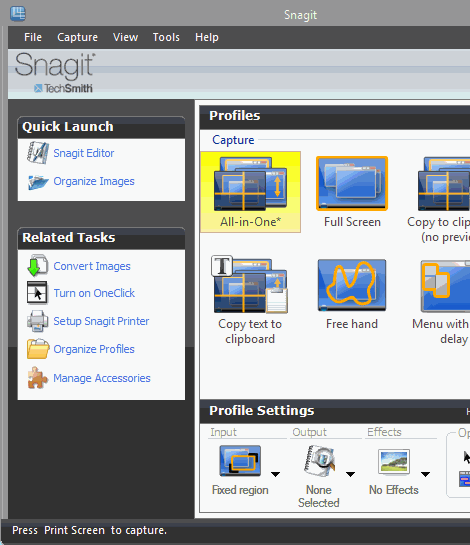Image resolution: width=470 pixels, height=545 pixels.
Task: Click the Fixed region input icon
Action: coord(240,461)
